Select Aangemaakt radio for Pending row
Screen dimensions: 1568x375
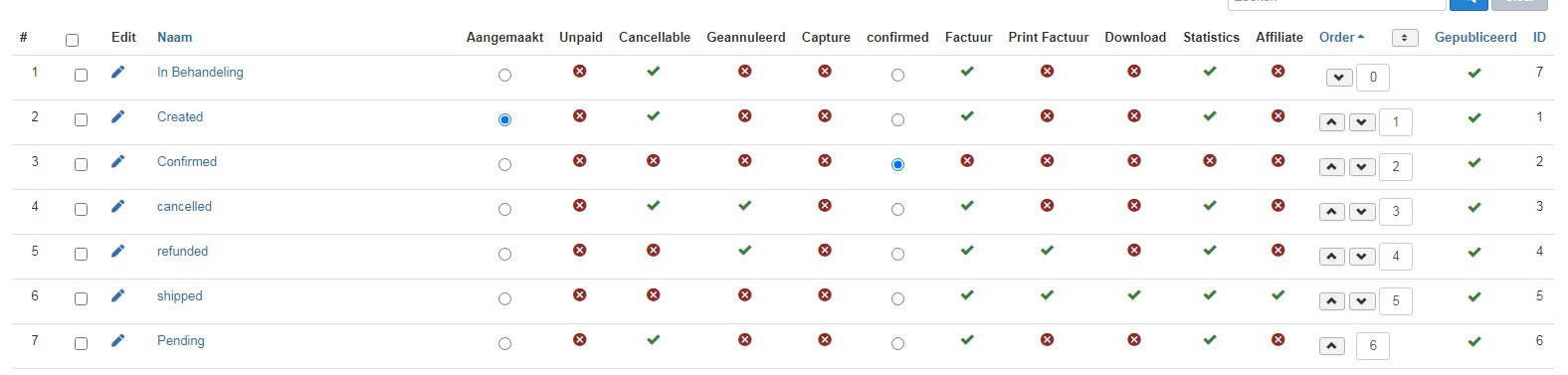click(504, 344)
